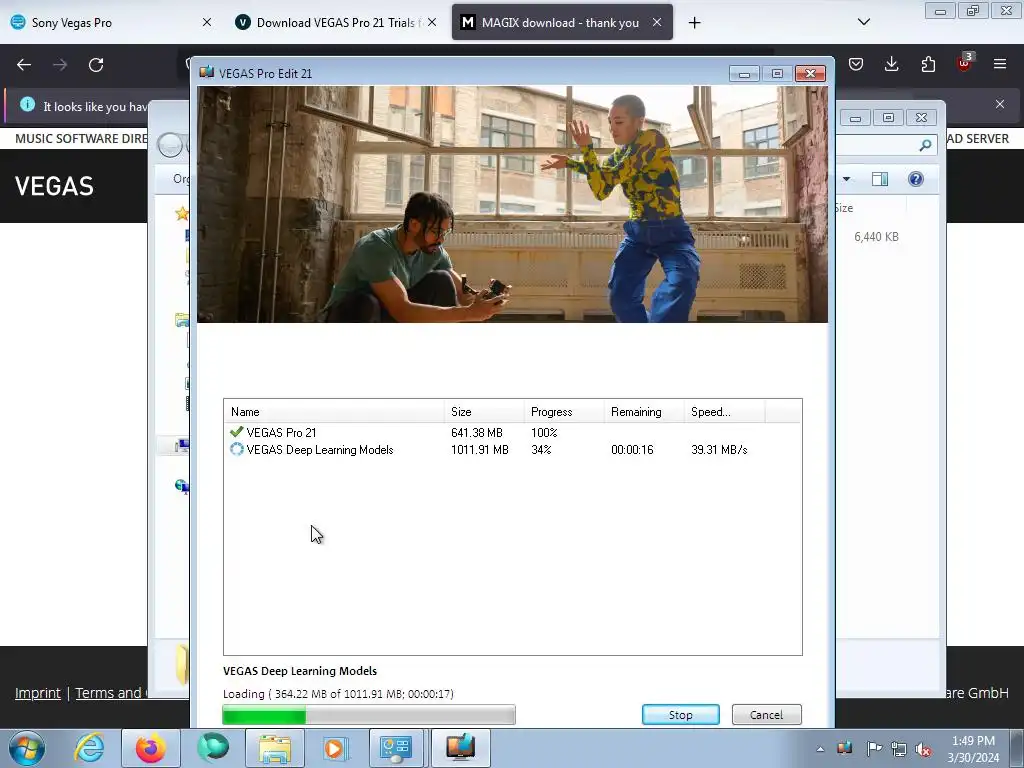Click the 6,440 KB size in Explorer
Screen dimensions: 1024x768
[876, 237]
